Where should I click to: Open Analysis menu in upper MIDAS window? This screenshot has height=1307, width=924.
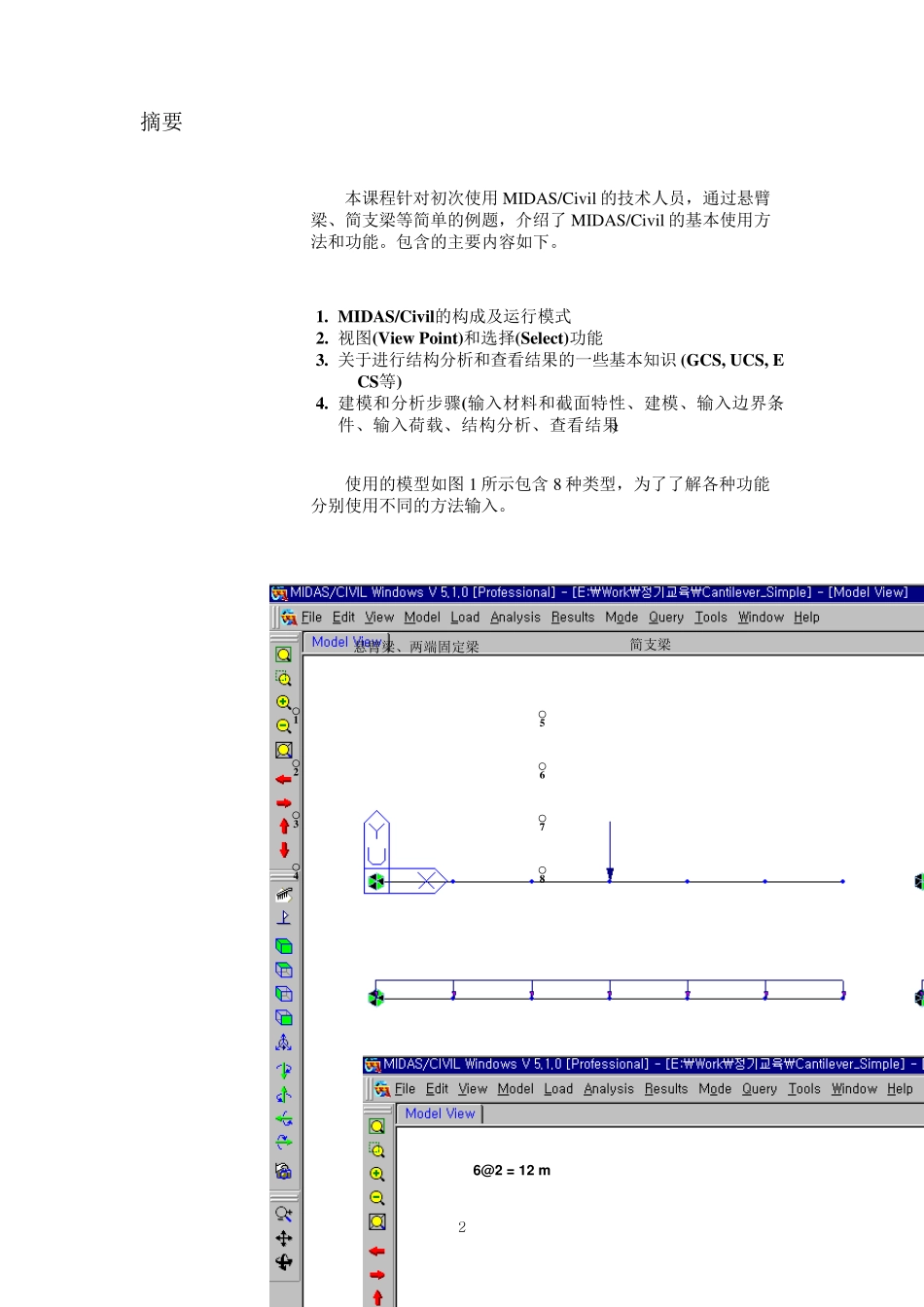click(515, 618)
